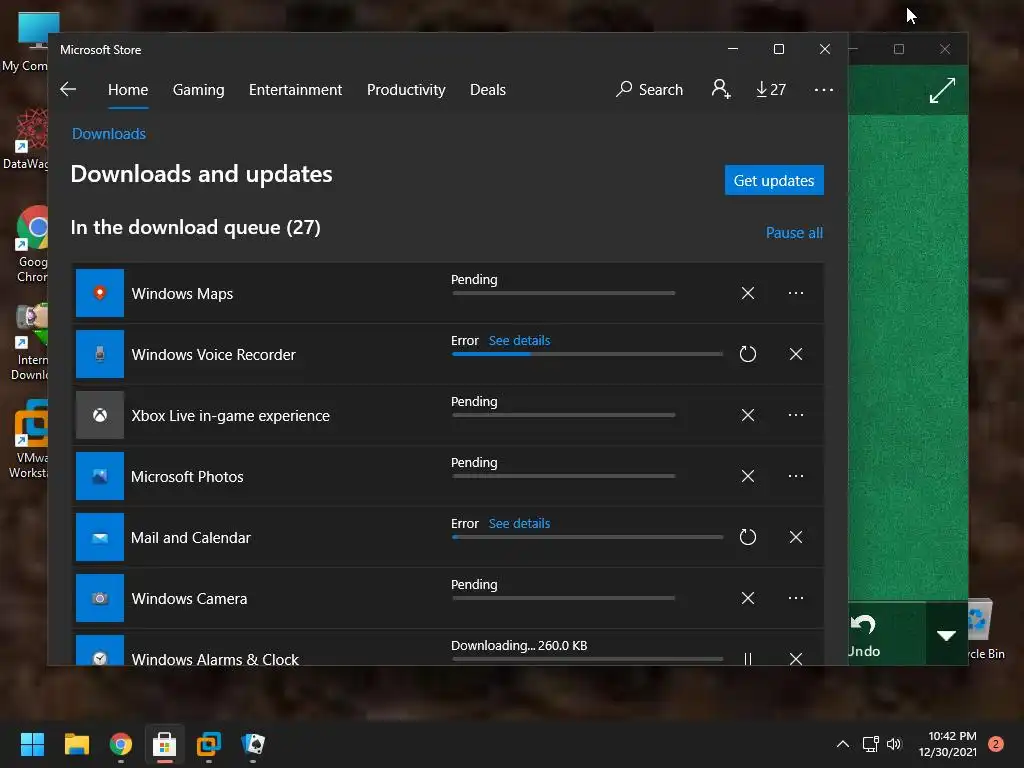Image resolution: width=1024 pixels, height=768 pixels.
Task: Open the account sign-in icon
Action: (x=721, y=89)
